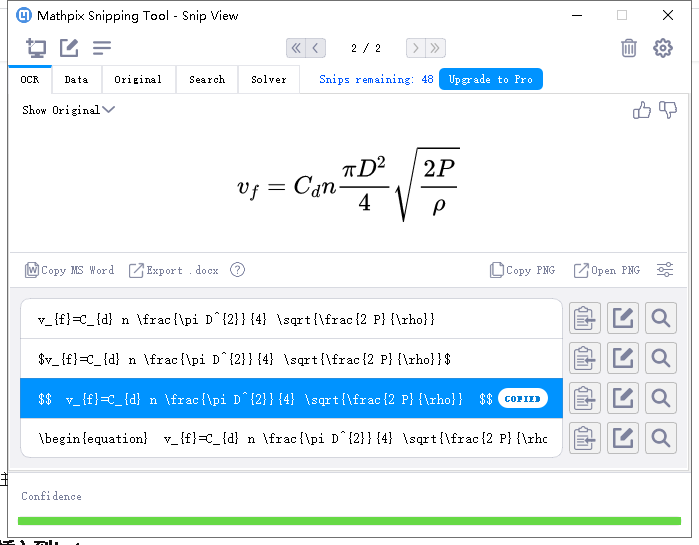
Task: Go to the next snip
Action: point(415,48)
